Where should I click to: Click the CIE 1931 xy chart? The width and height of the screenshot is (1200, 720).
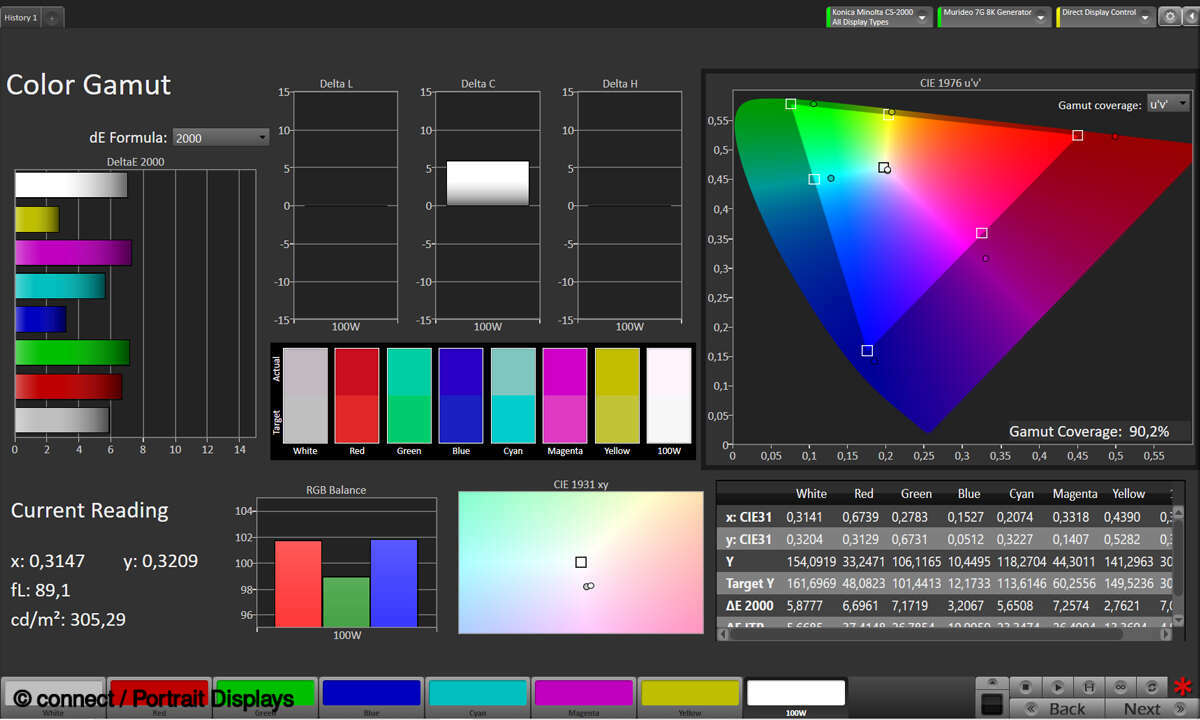click(581, 562)
